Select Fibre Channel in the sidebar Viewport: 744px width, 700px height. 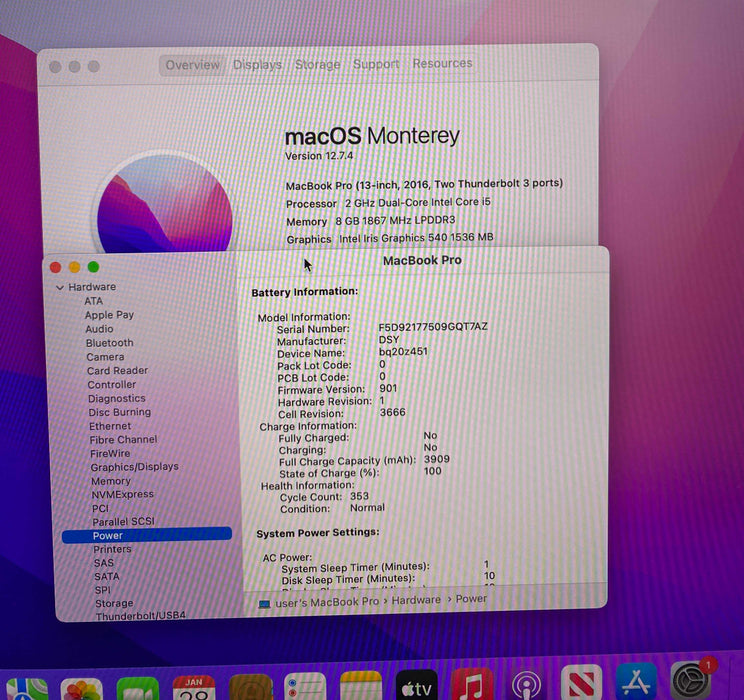pos(123,439)
